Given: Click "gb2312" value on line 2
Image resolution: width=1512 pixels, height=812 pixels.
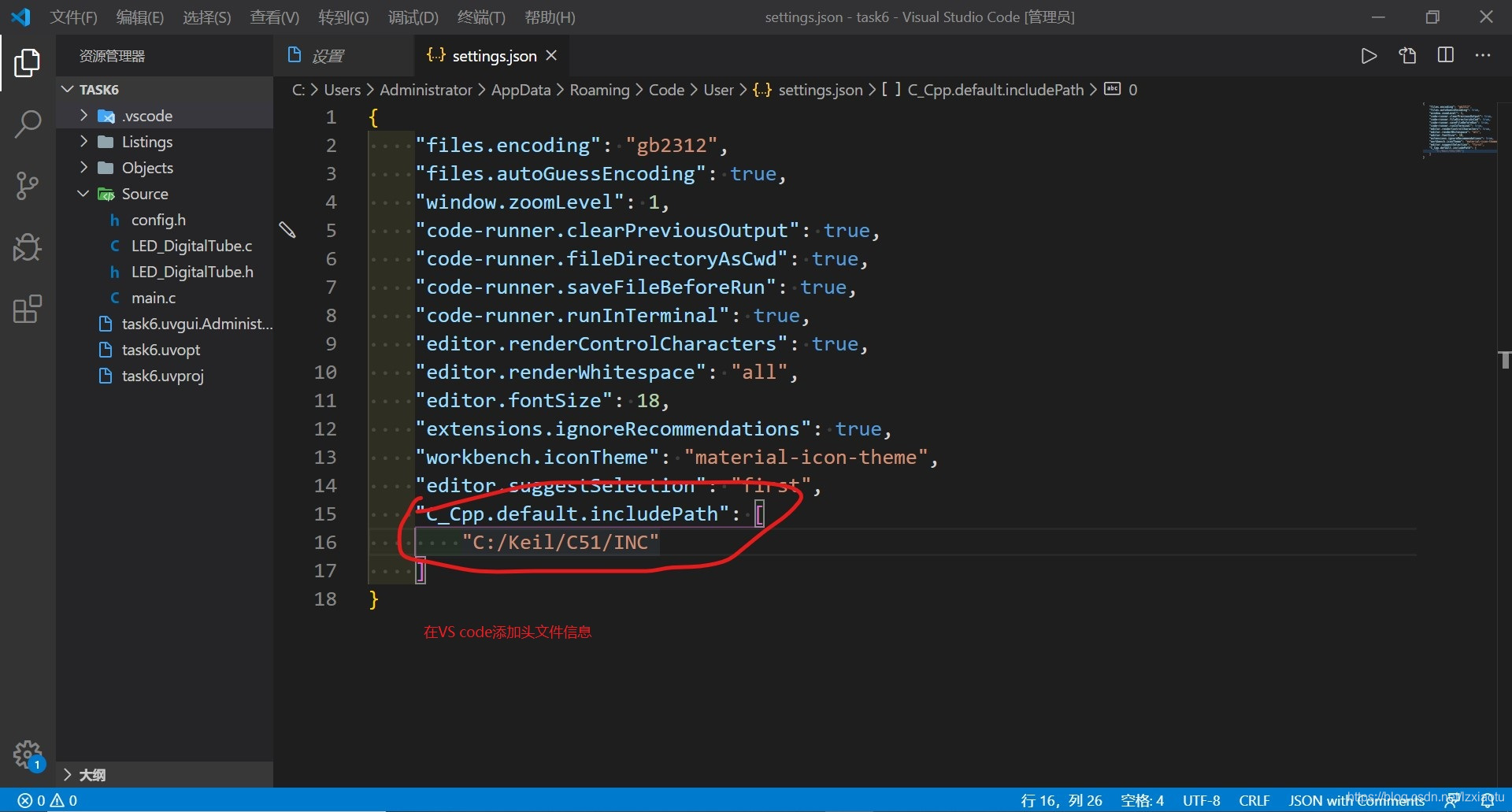Looking at the screenshot, I should (x=672, y=145).
